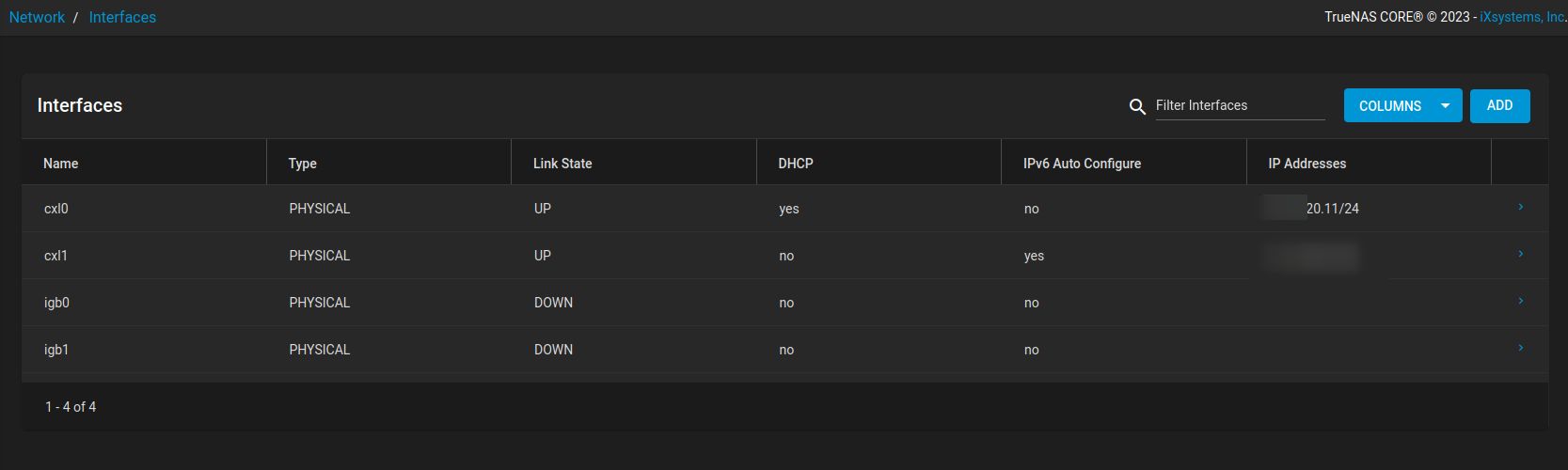The image size is (1568, 470).
Task: Sort by the Type column header
Action: click(x=302, y=164)
